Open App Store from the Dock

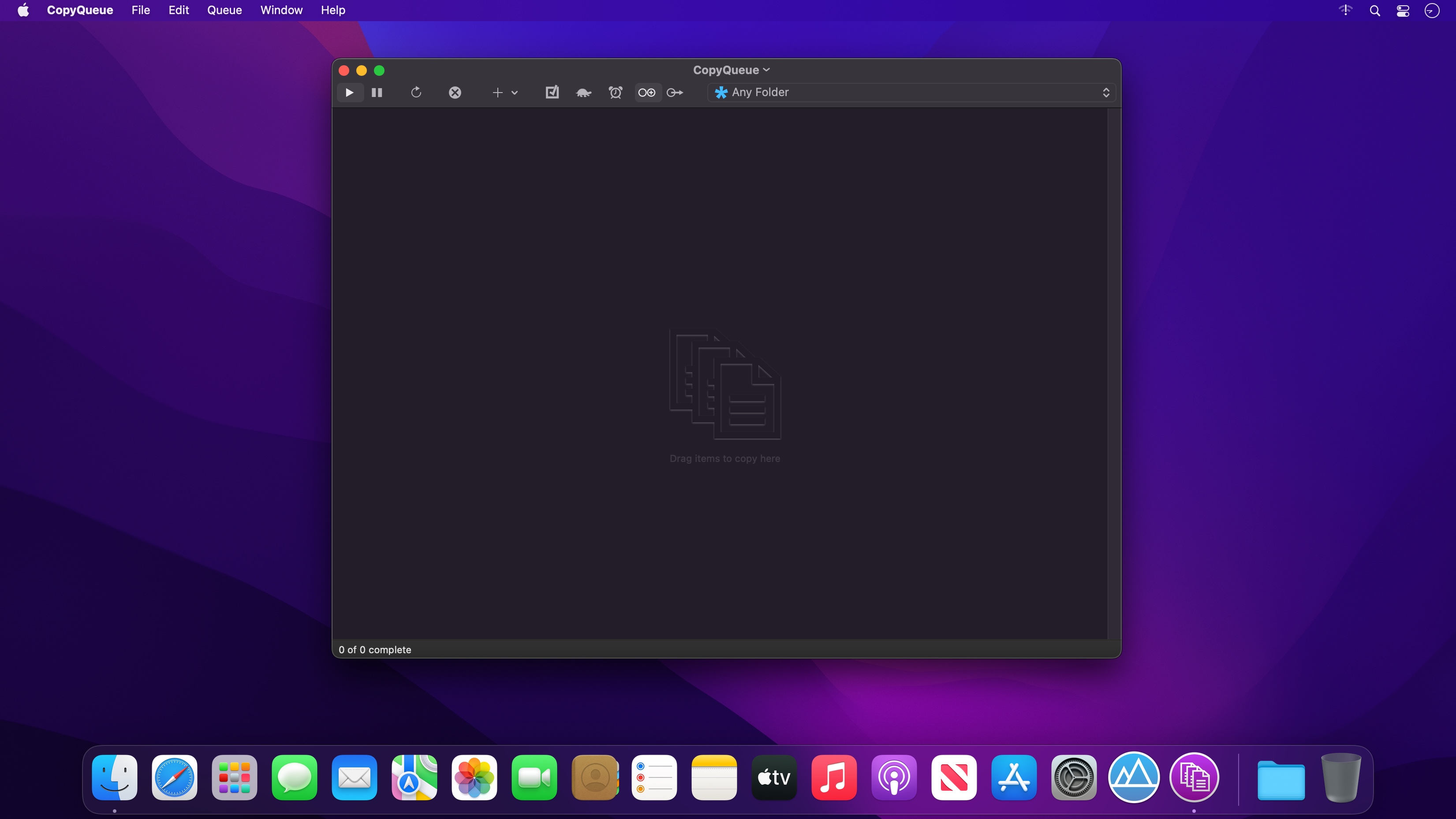(1014, 778)
